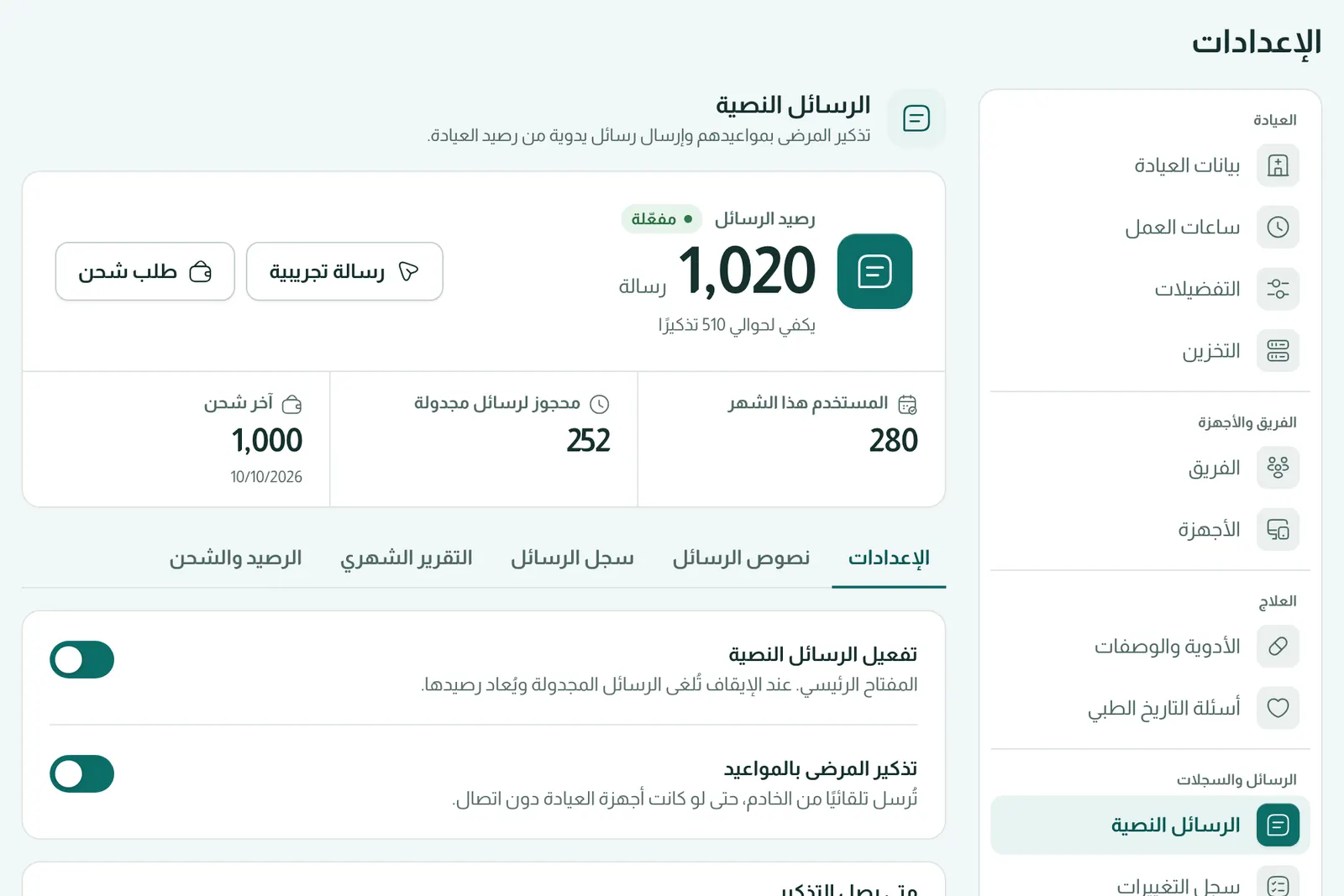Screen dimensions: 1344x896
Task: Click the التفضيلات sliders icon
Action: [1278, 289]
